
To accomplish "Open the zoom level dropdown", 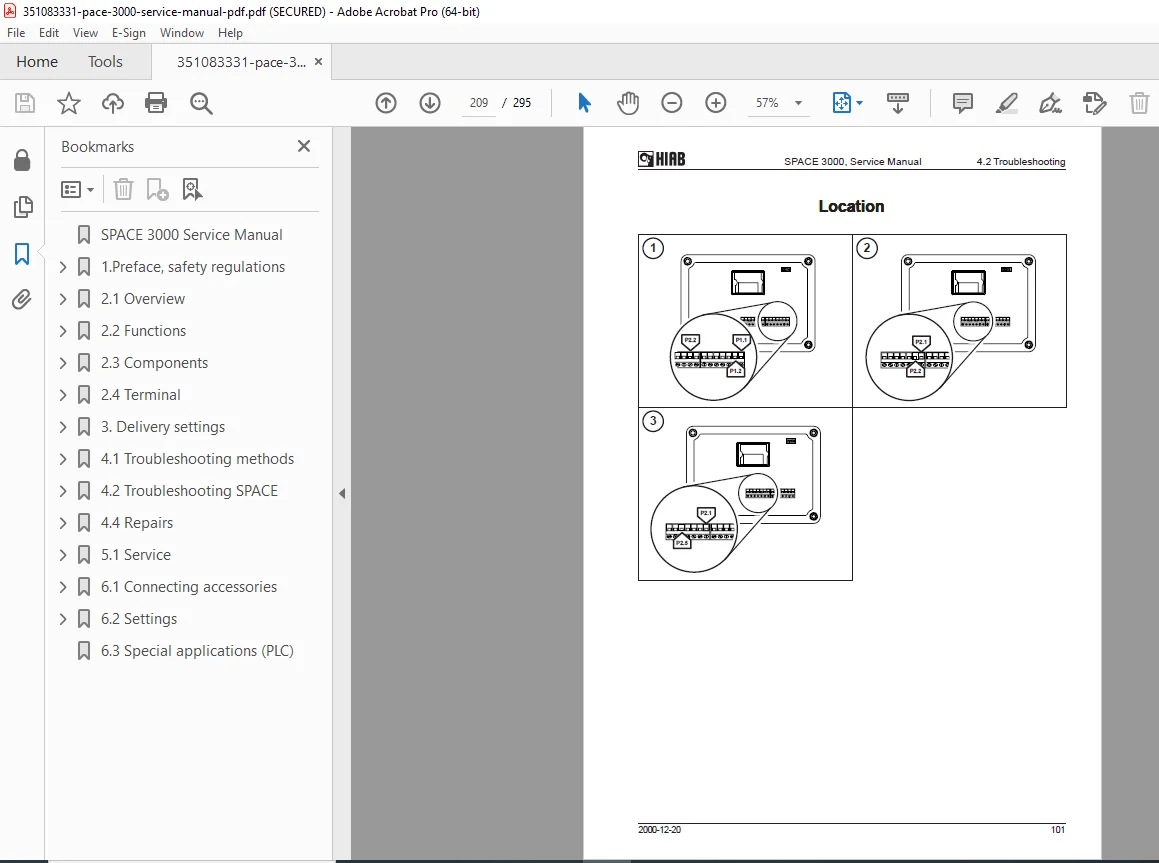I will (798, 103).
